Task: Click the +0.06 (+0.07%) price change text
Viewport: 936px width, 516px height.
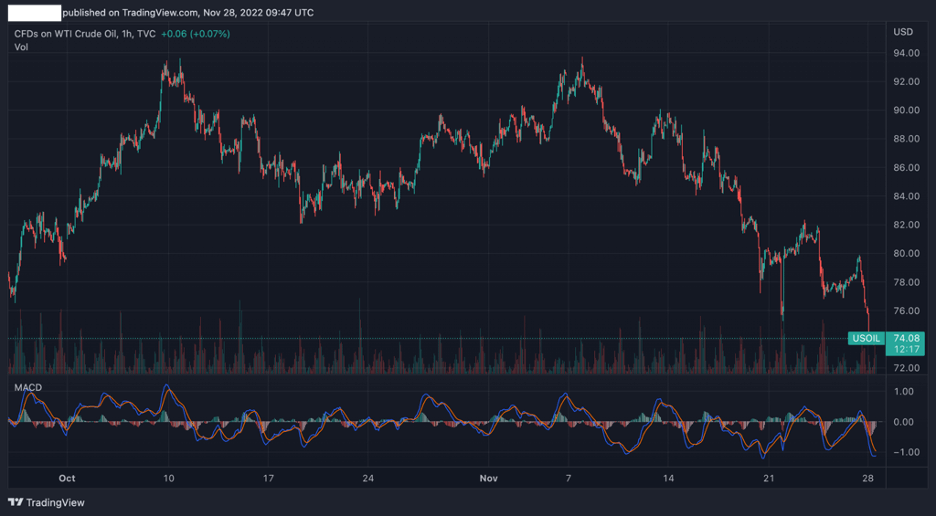Action: point(199,34)
